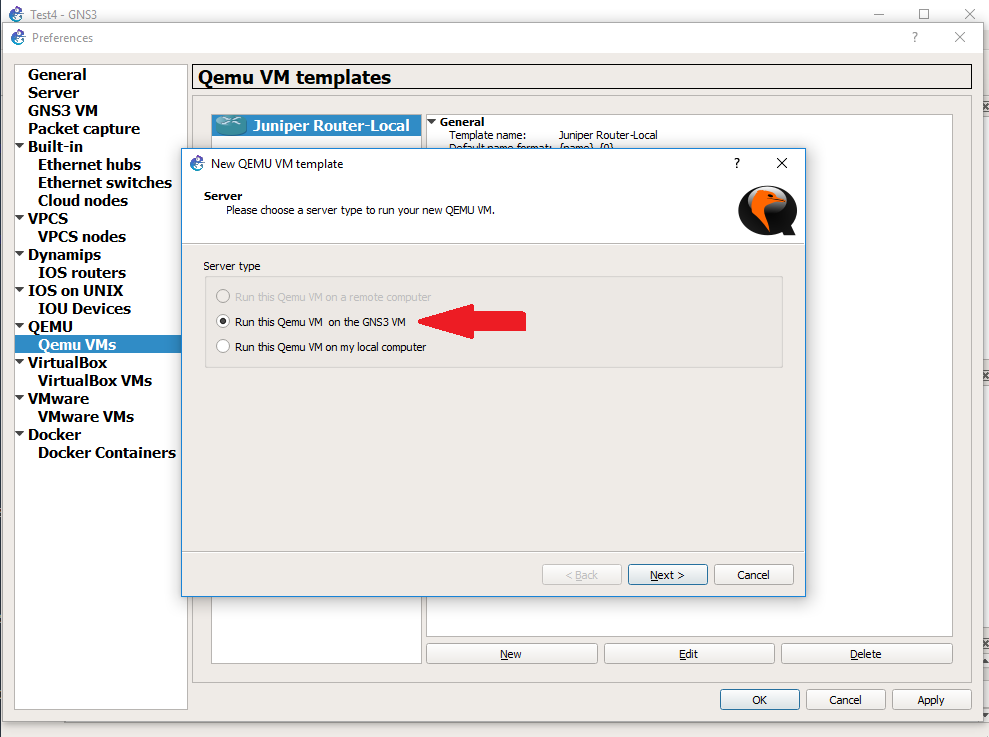The height and width of the screenshot is (737, 989).
Task: Open Ethernet switches preferences
Action: pyautogui.click(x=105, y=182)
